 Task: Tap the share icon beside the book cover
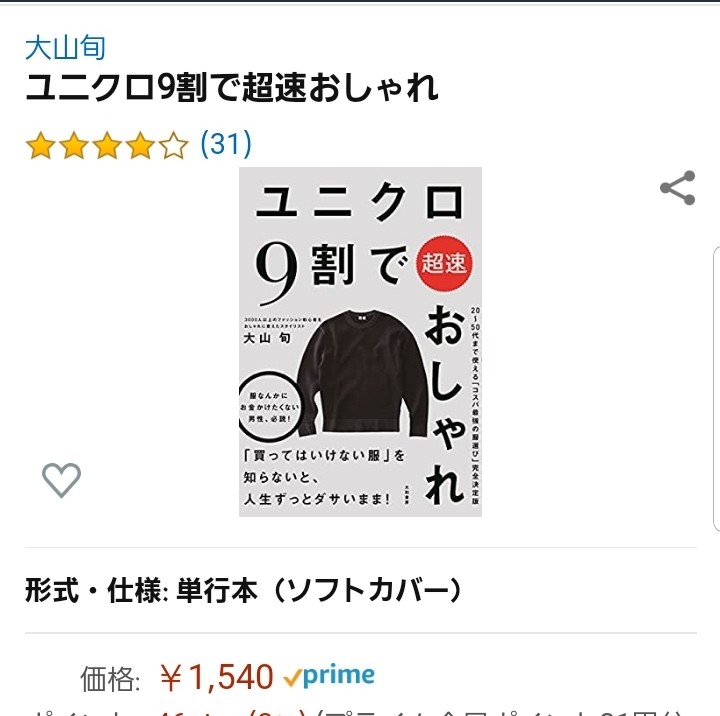pyautogui.click(x=678, y=187)
